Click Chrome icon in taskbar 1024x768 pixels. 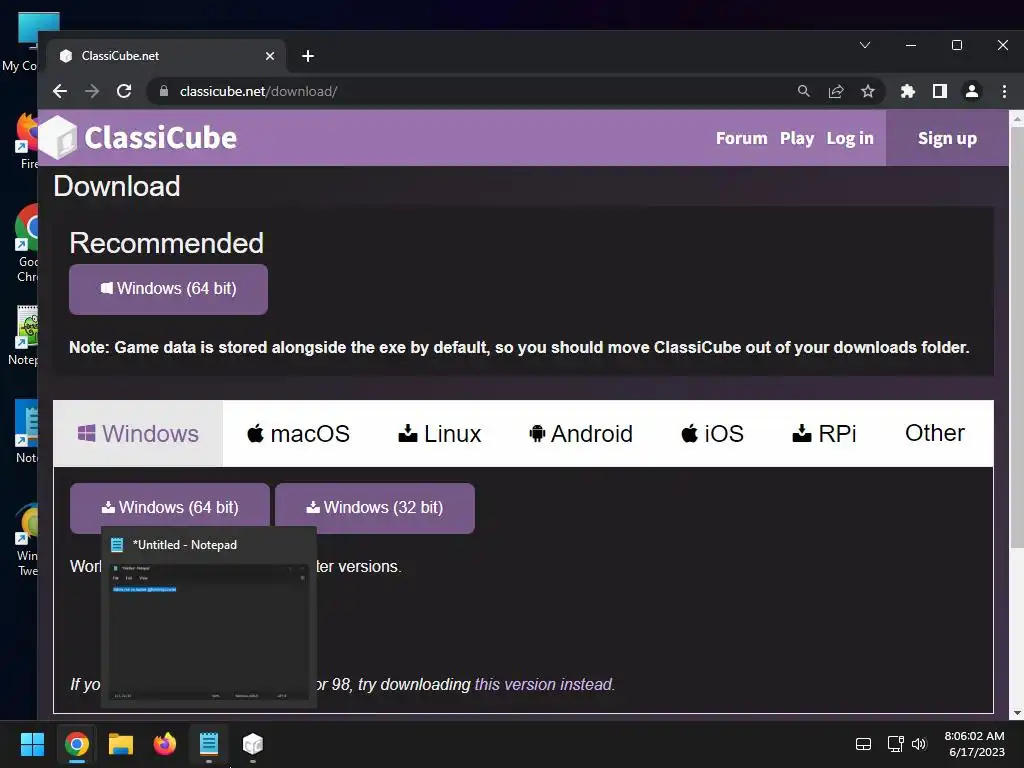click(x=76, y=744)
